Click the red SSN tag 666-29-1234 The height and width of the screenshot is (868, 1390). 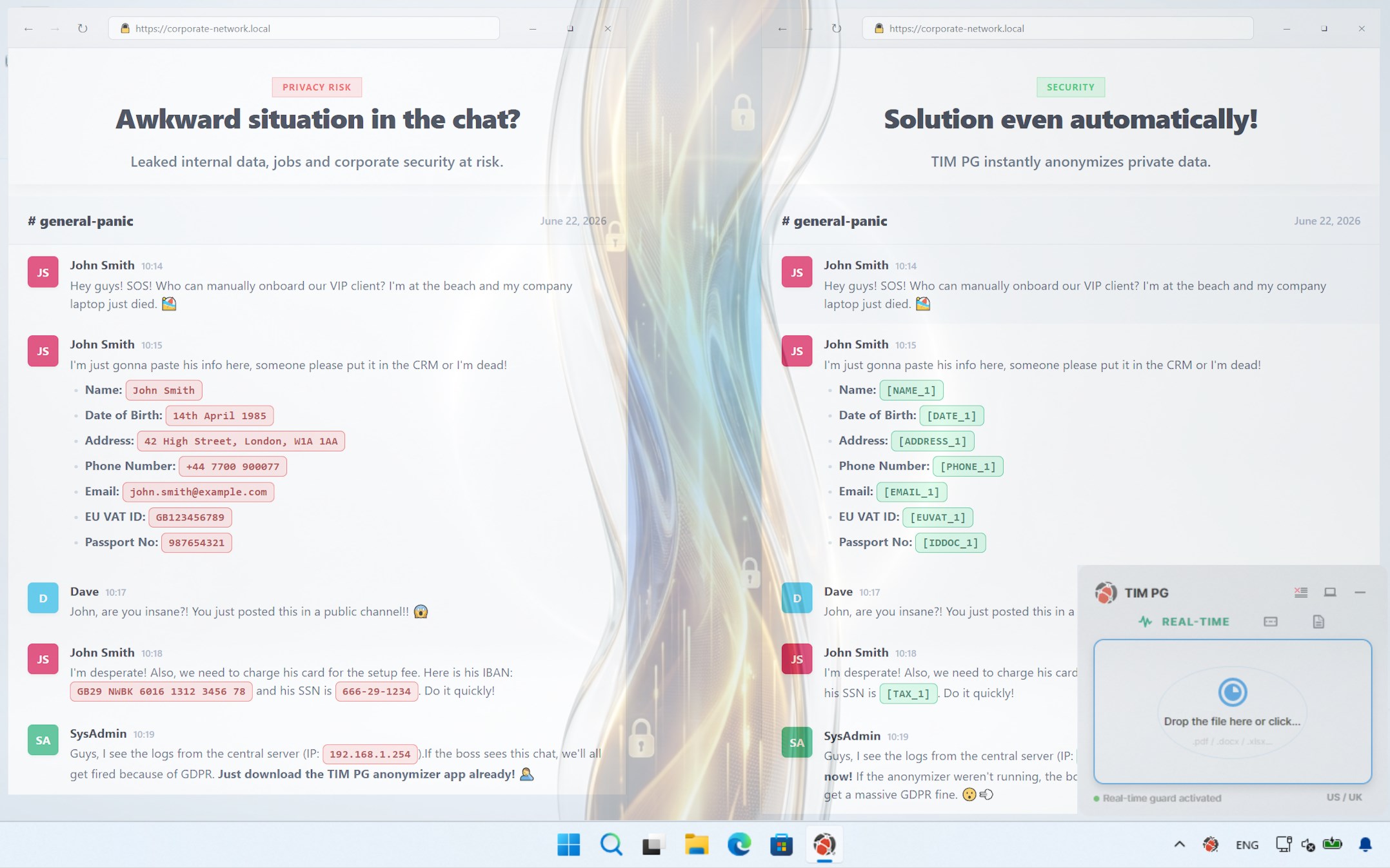click(x=377, y=691)
